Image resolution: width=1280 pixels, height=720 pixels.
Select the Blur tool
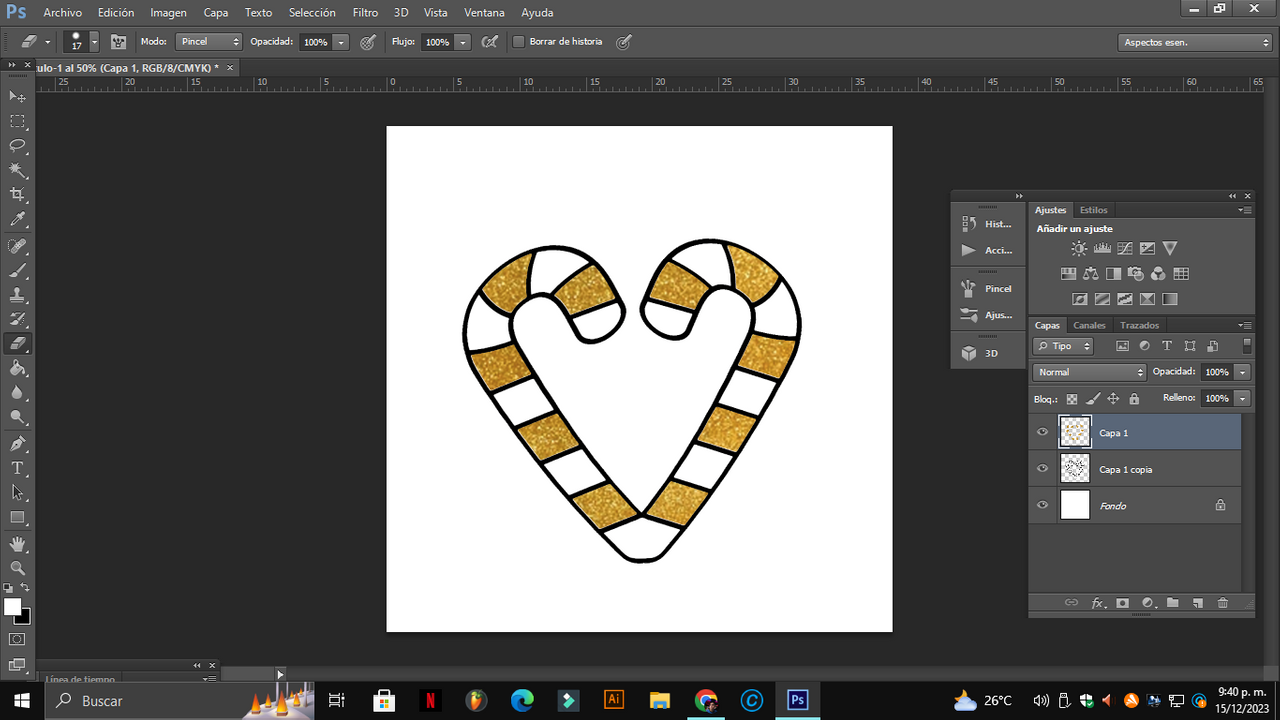coord(18,393)
